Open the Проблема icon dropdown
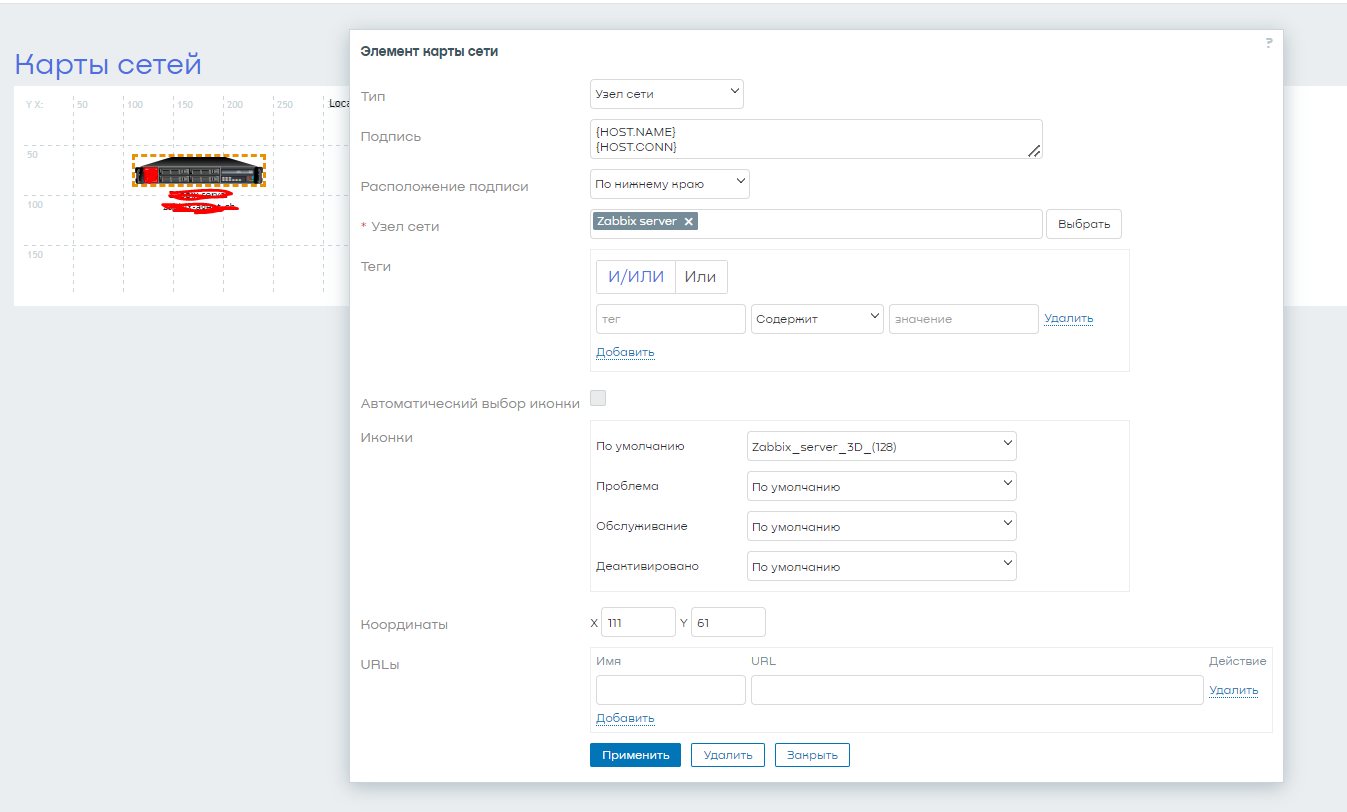 [882, 486]
